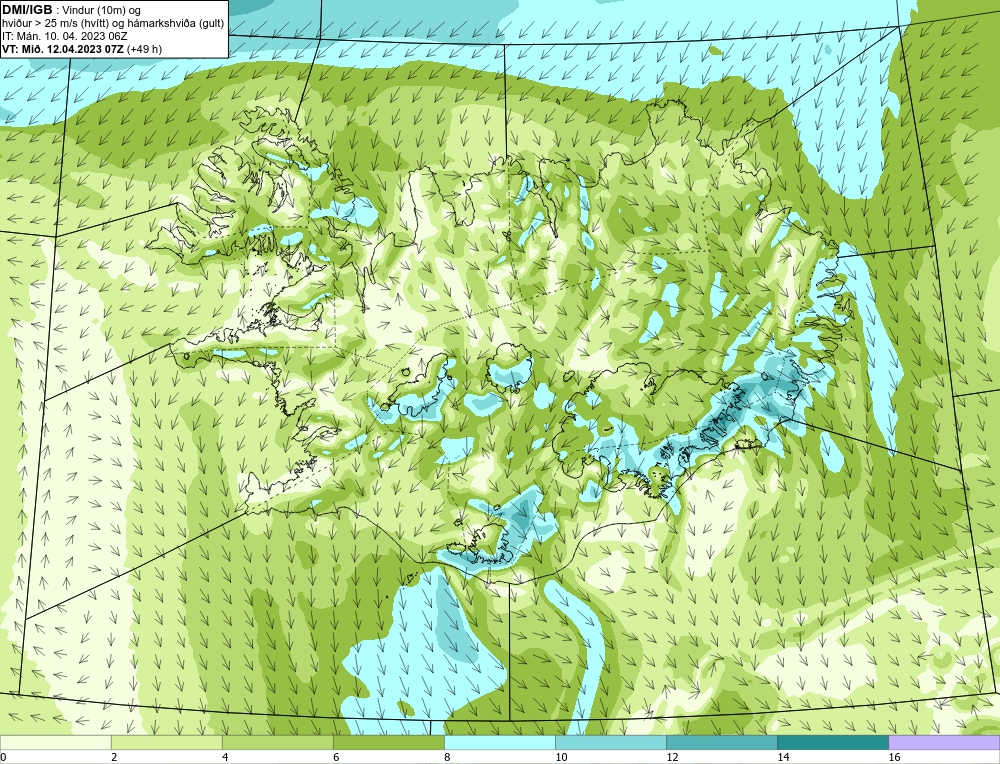Click the legend scale label '14'
1000x764 pixels.
point(783,757)
